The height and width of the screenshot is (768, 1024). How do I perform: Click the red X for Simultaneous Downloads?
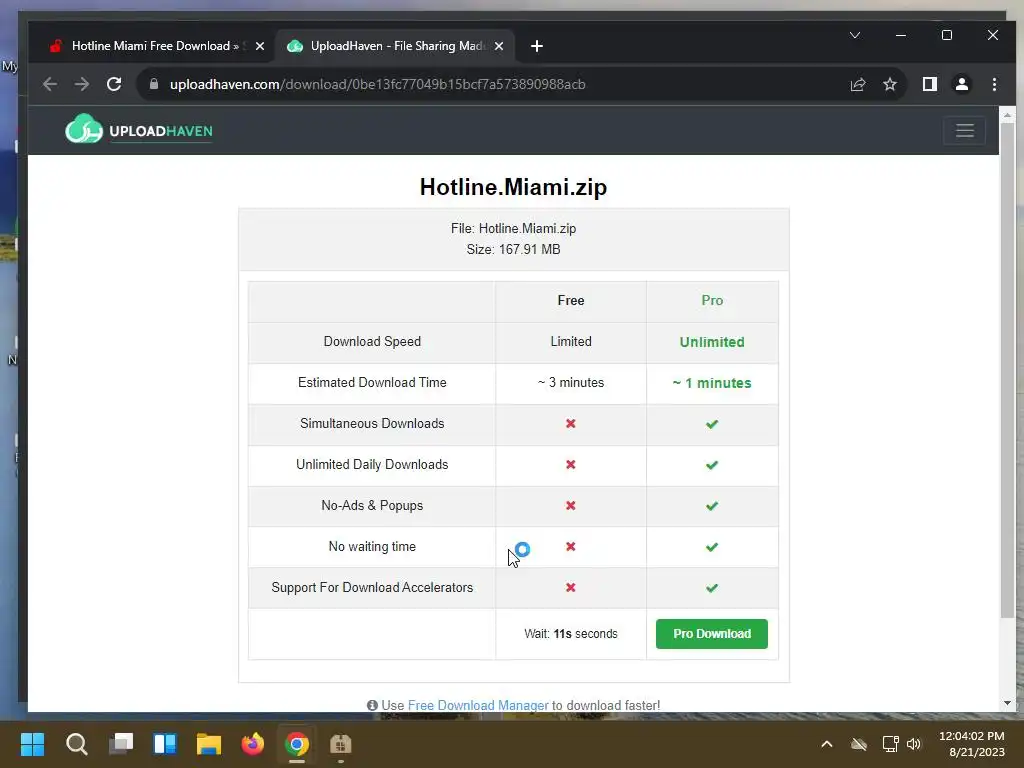571,423
